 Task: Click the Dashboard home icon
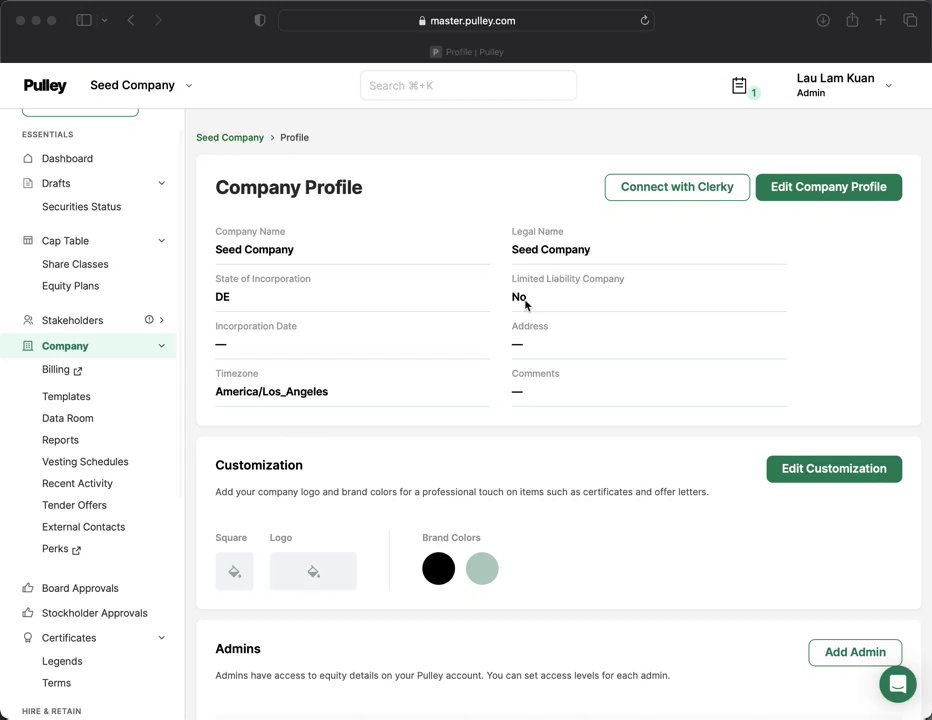point(28,159)
